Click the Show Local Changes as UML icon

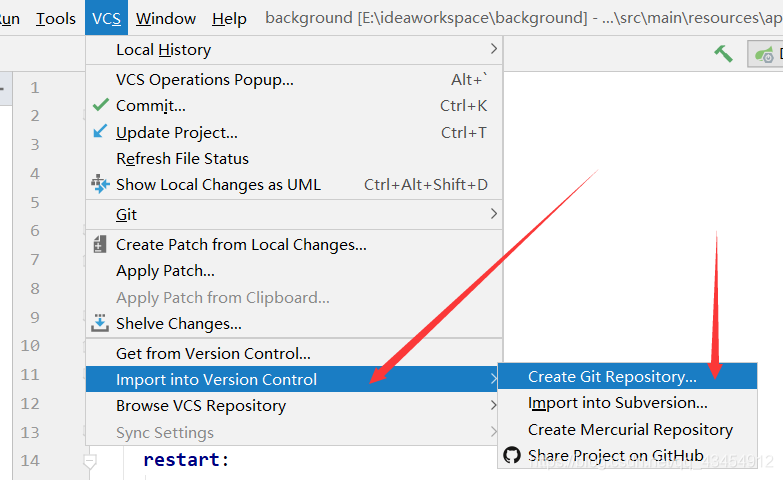click(x=100, y=184)
